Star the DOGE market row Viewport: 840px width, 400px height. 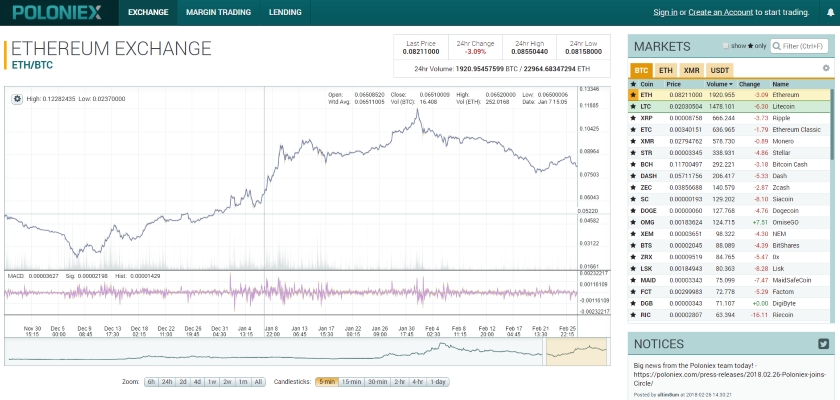(x=633, y=210)
